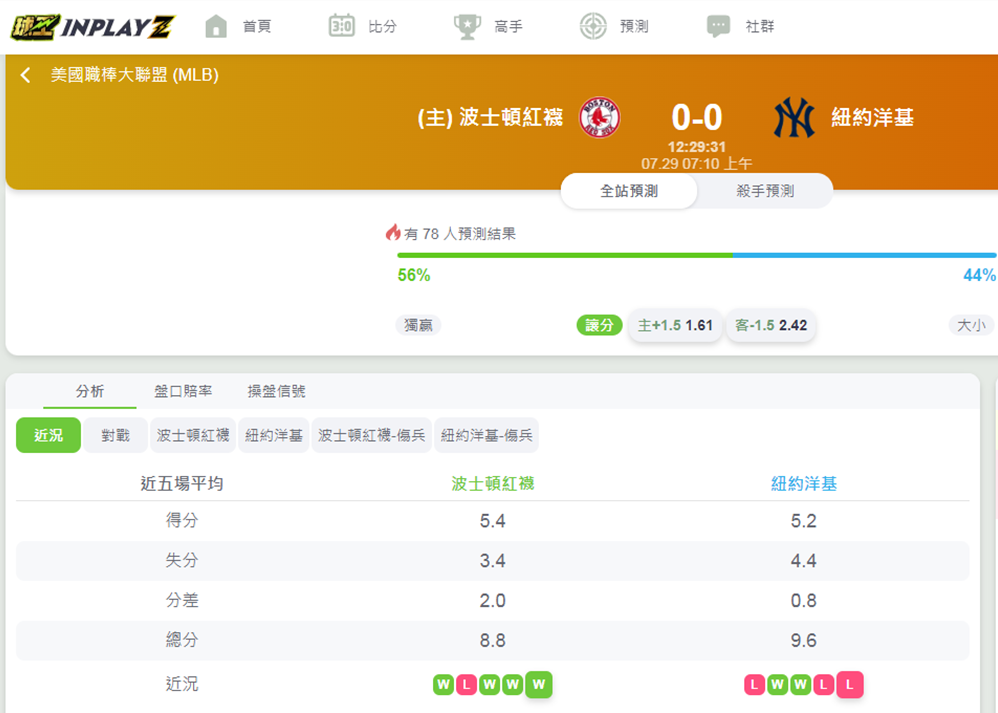Click the 美國職棒大聯盟 (MLB) league title
Screen dimensions: 998x713
click(x=135, y=75)
